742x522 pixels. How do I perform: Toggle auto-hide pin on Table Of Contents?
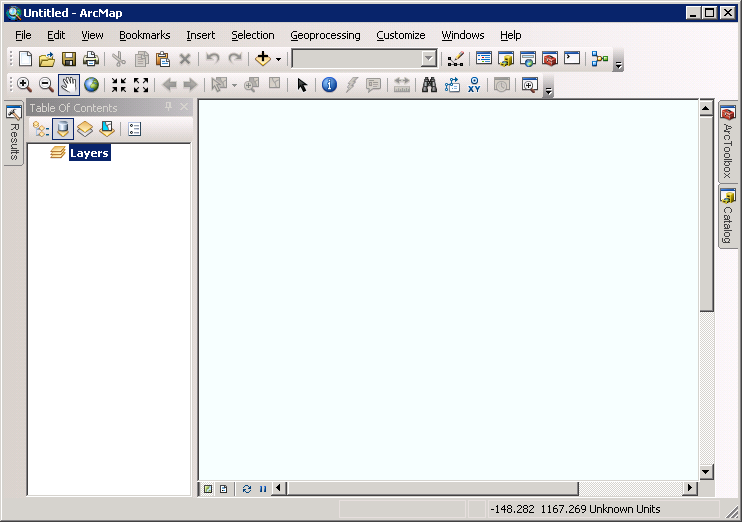click(x=168, y=107)
